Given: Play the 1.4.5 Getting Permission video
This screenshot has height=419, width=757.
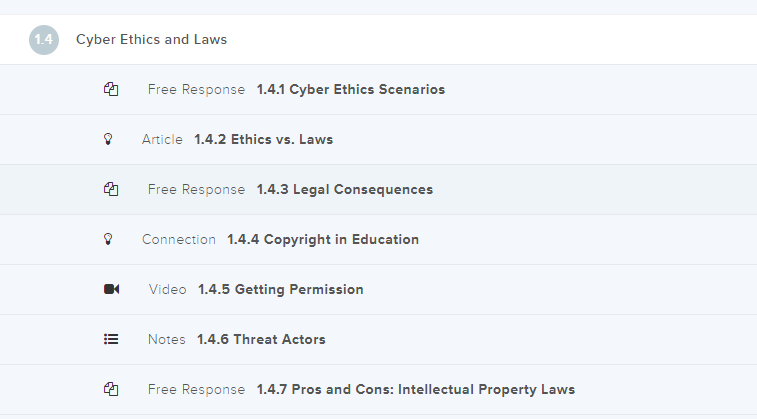Looking at the screenshot, I should click(281, 290).
